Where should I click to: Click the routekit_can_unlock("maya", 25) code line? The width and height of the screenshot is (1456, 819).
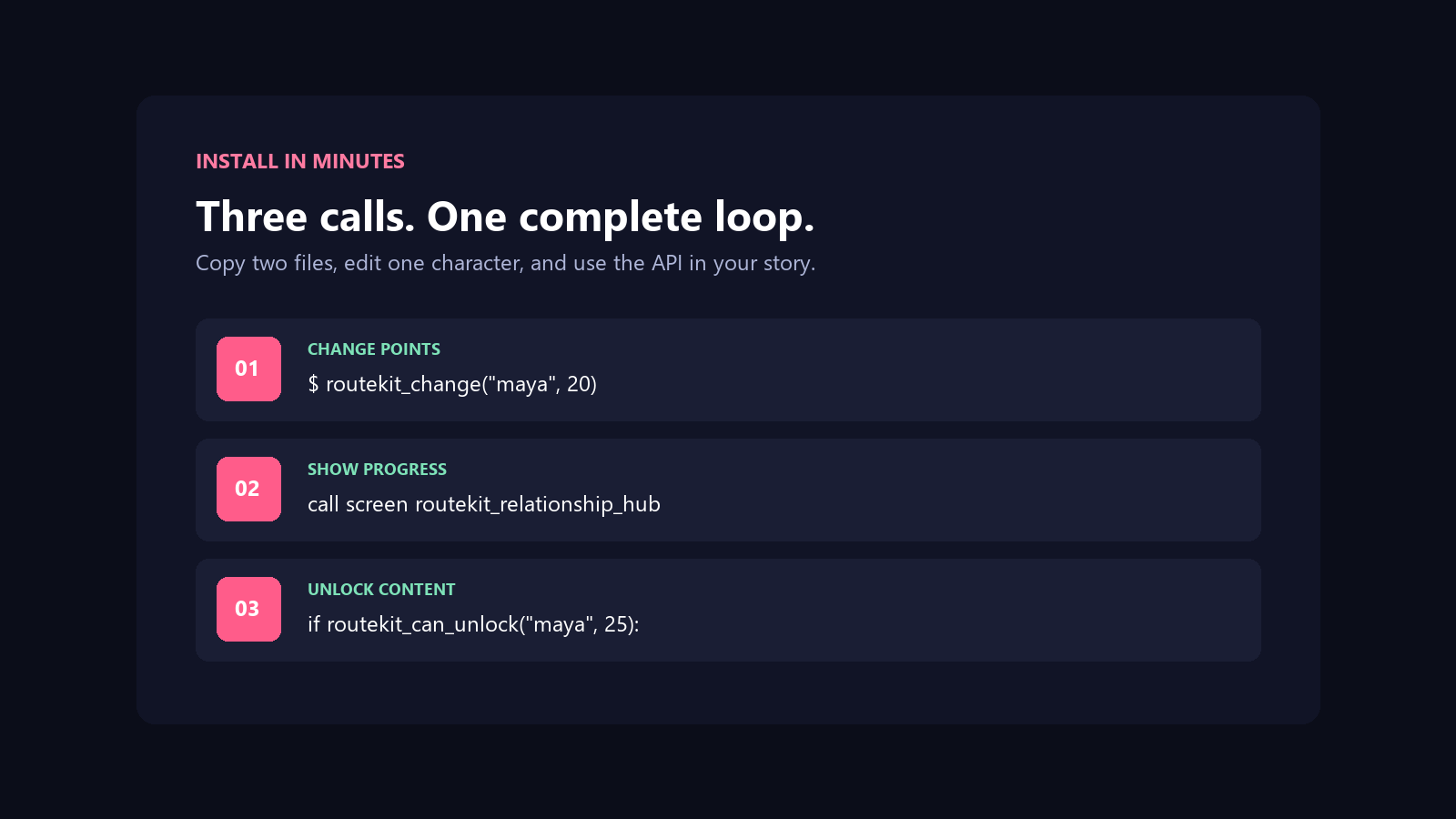pyautogui.click(x=473, y=624)
